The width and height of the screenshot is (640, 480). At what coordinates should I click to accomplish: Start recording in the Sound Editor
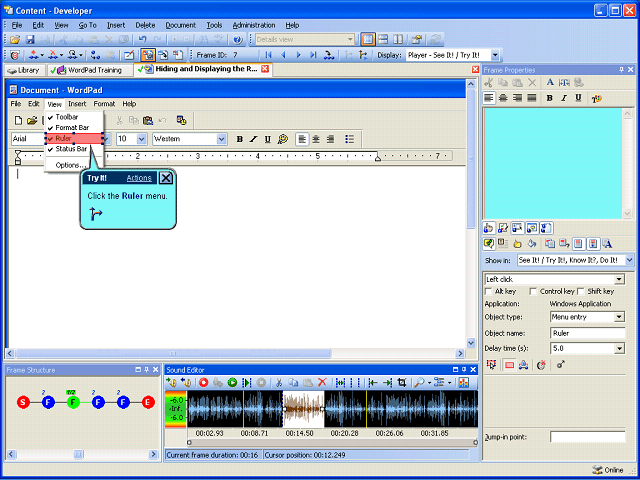point(203,382)
